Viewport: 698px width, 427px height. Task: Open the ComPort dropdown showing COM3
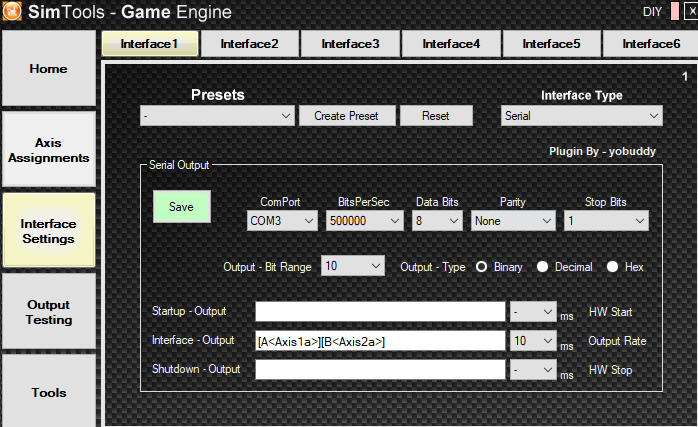282,220
